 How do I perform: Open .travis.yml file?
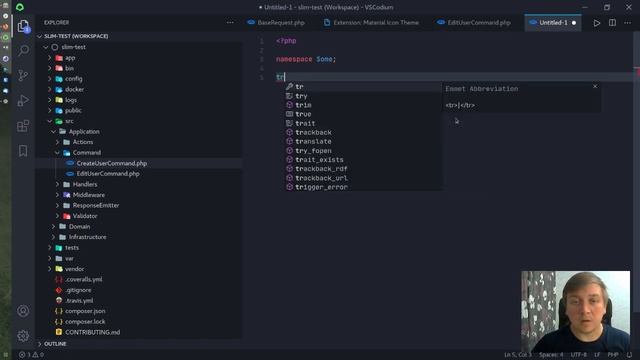(140, 300)
